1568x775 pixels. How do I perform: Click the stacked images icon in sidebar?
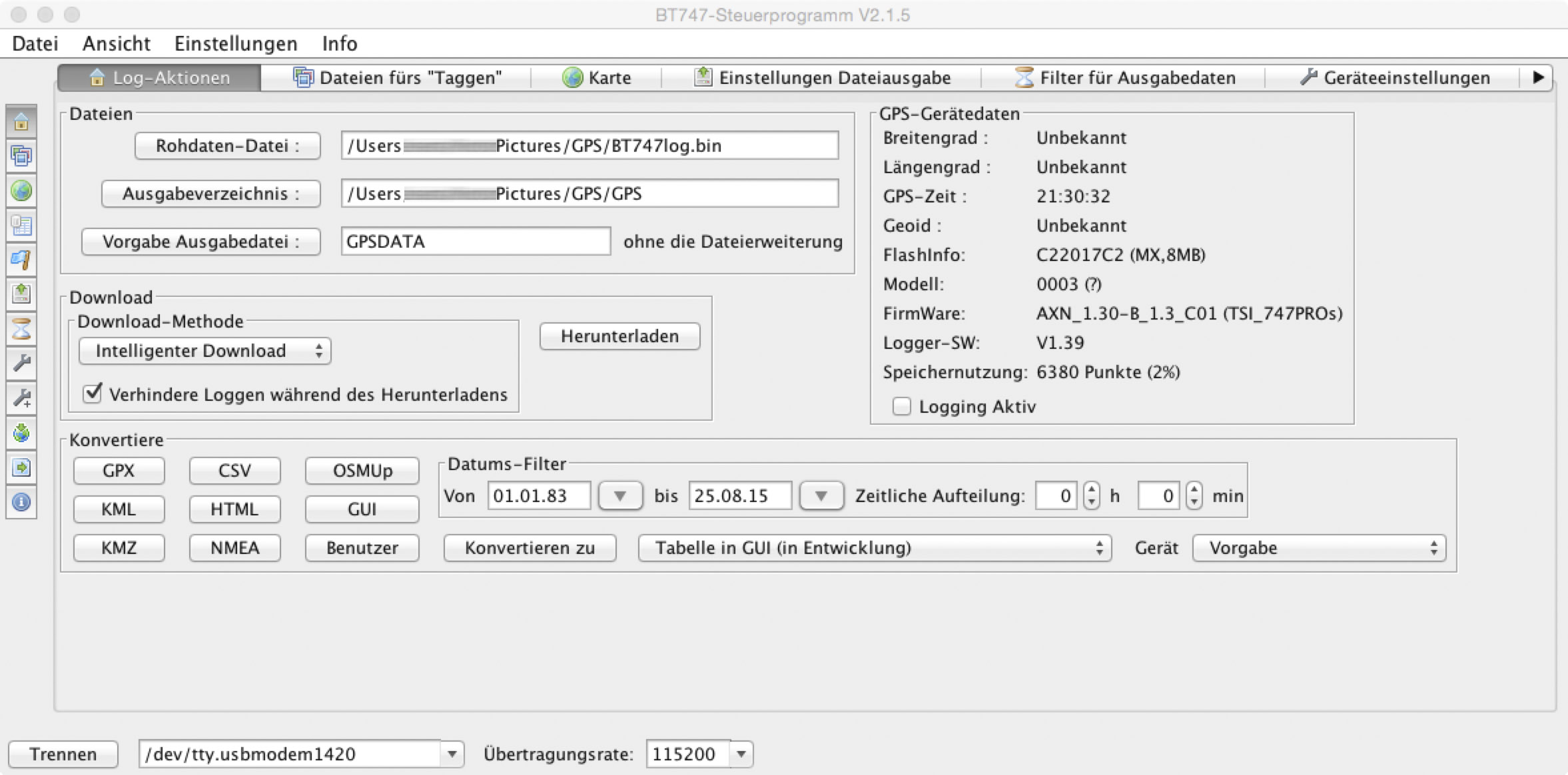[21, 156]
